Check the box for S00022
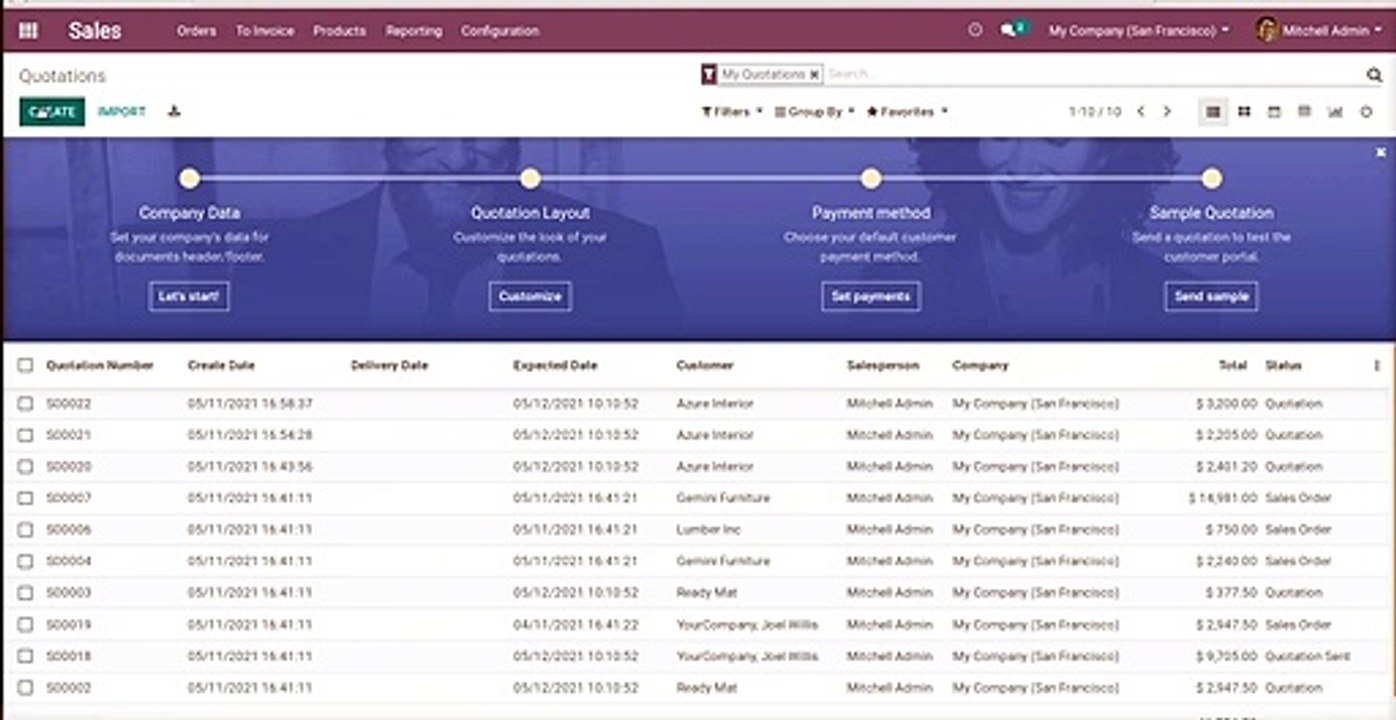 pos(25,404)
